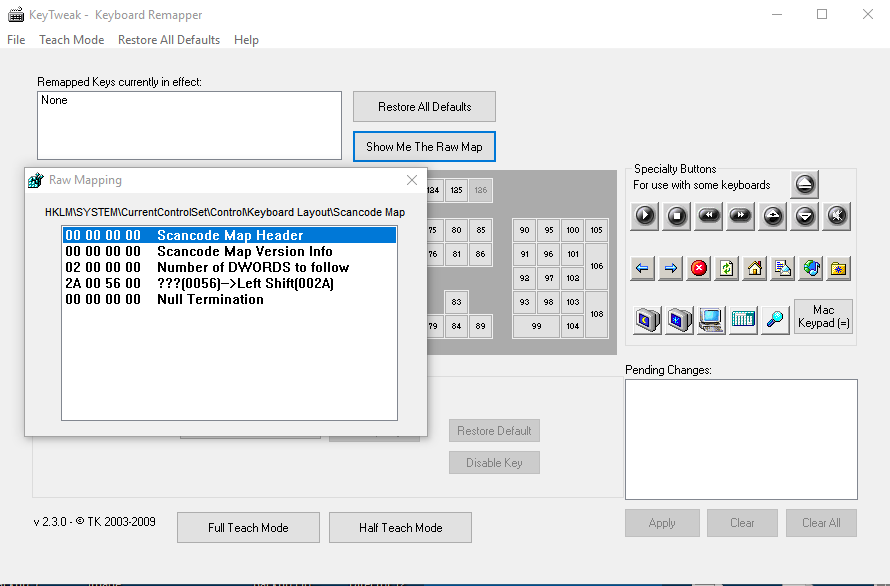
Task: Click keyboard key number 104
Action: pos(573,326)
